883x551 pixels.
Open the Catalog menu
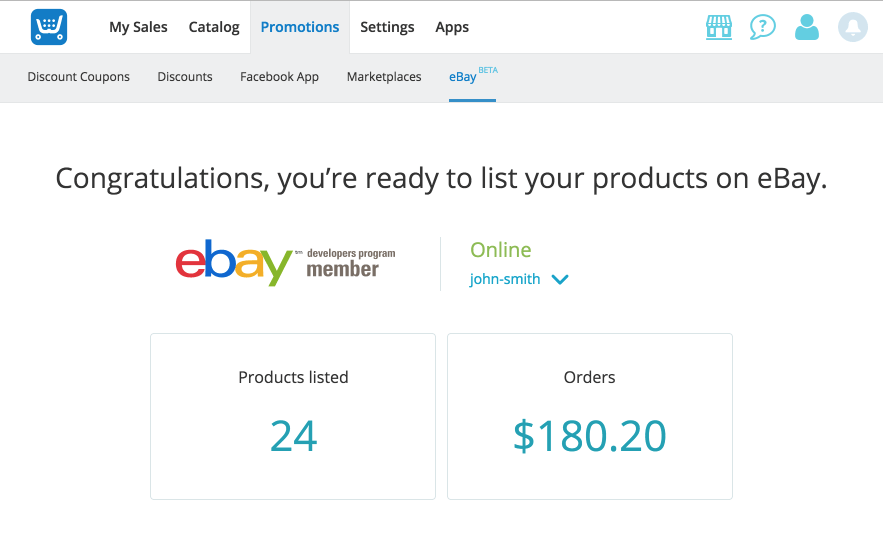214,27
